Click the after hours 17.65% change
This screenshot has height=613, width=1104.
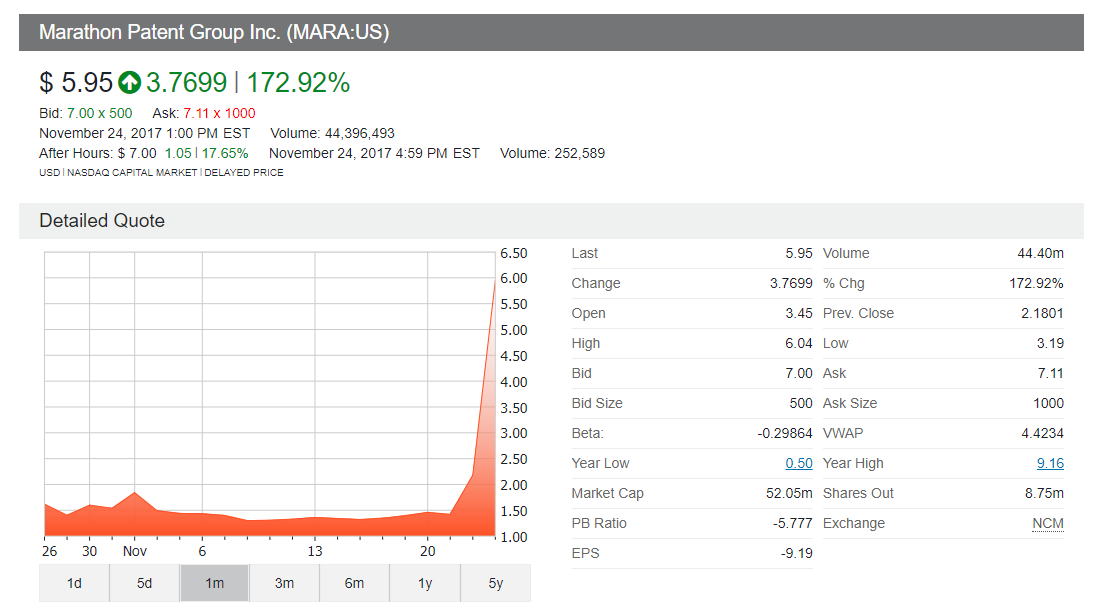(225, 153)
